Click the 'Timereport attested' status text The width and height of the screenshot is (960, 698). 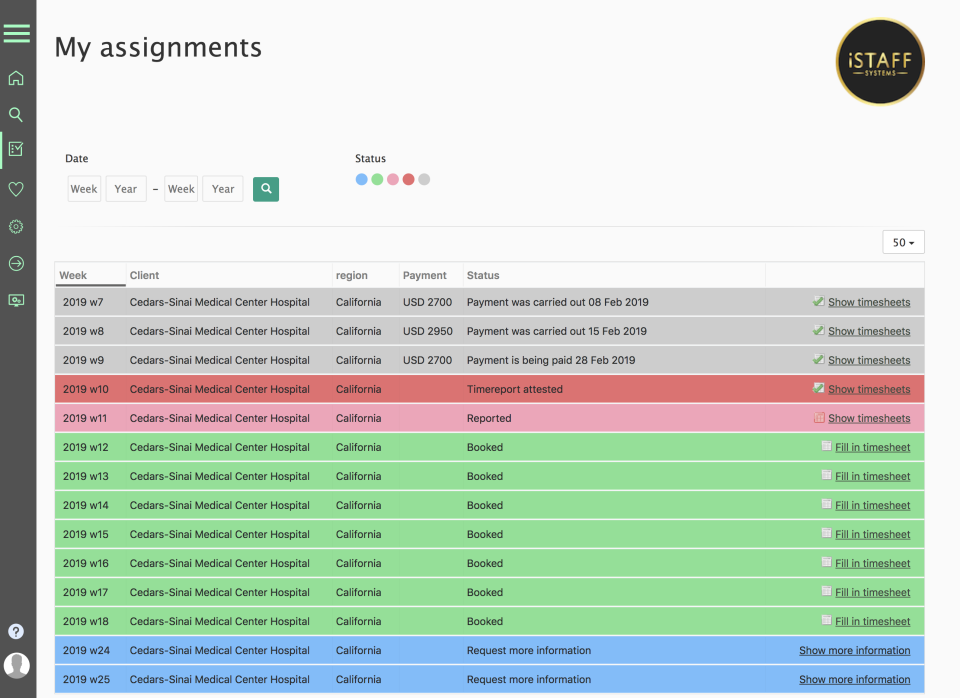point(514,389)
